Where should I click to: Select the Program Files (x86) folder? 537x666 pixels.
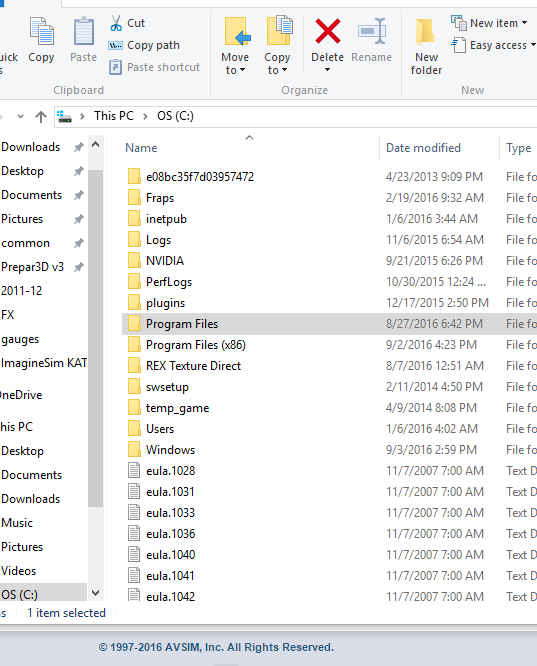196,345
